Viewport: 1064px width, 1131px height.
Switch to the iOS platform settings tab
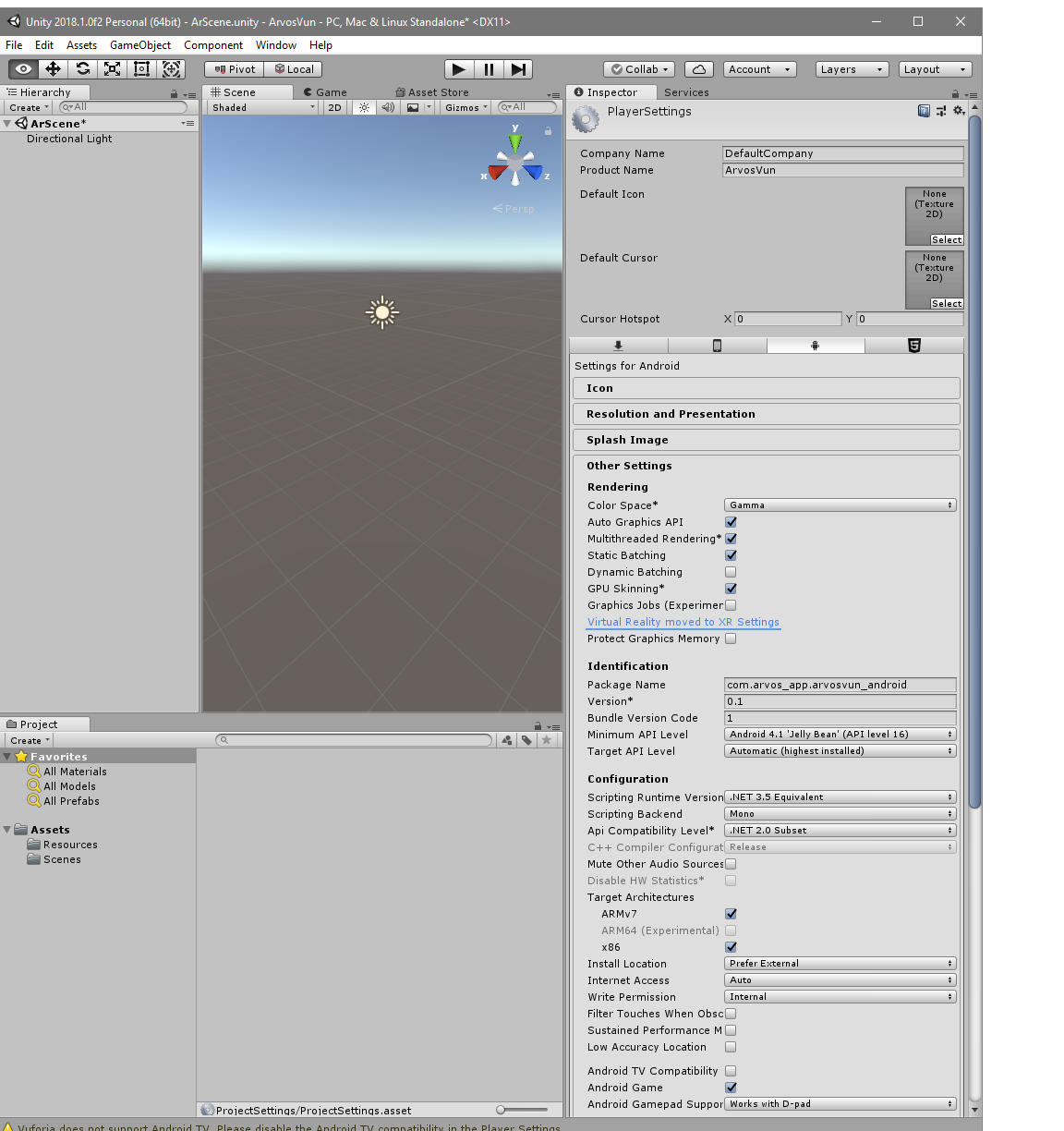point(717,345)
